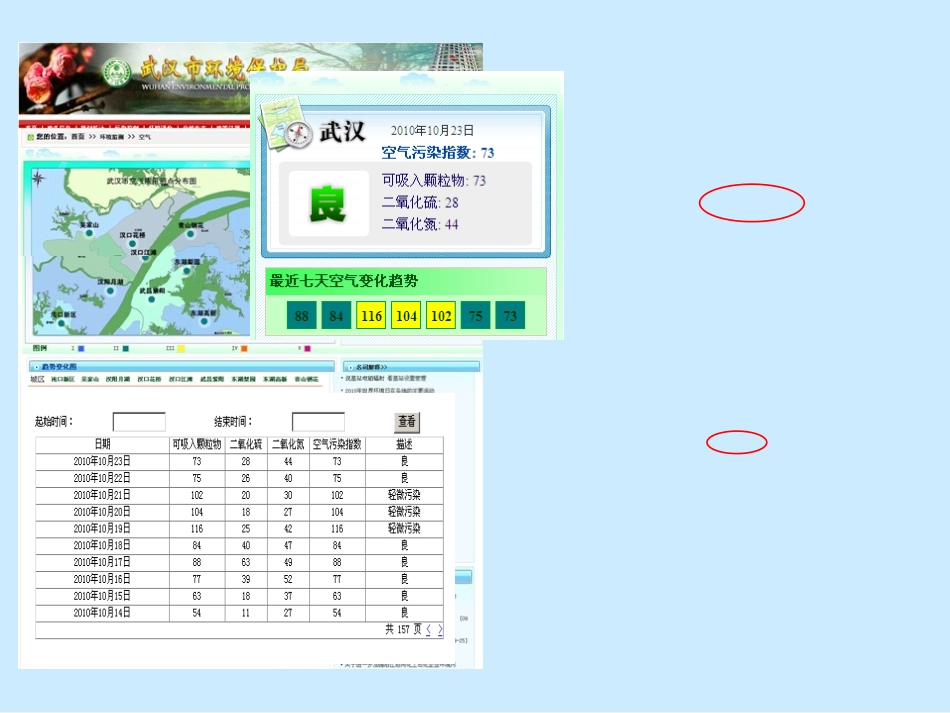Go to next table page arrow
Viewport: 950px width, 713px height.
pyautogui.click(x=440, y=629)
